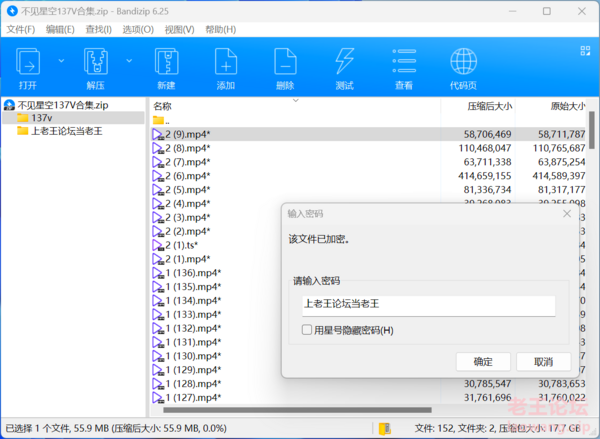600x439 pixels.
Task: Click compressed size 110,468,047
Action: click(485, 148)
